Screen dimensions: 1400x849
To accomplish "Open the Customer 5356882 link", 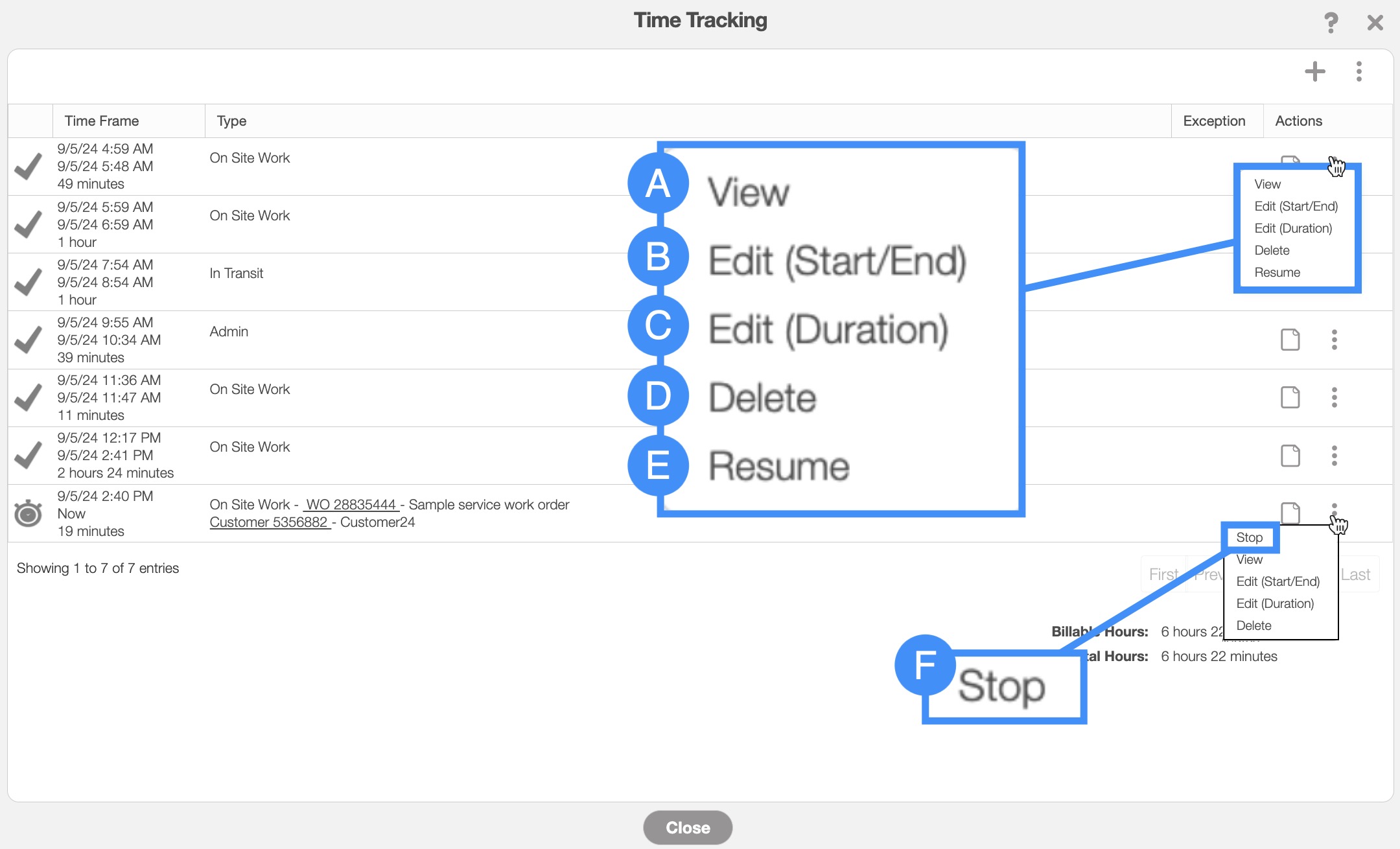I will [269, 522].
